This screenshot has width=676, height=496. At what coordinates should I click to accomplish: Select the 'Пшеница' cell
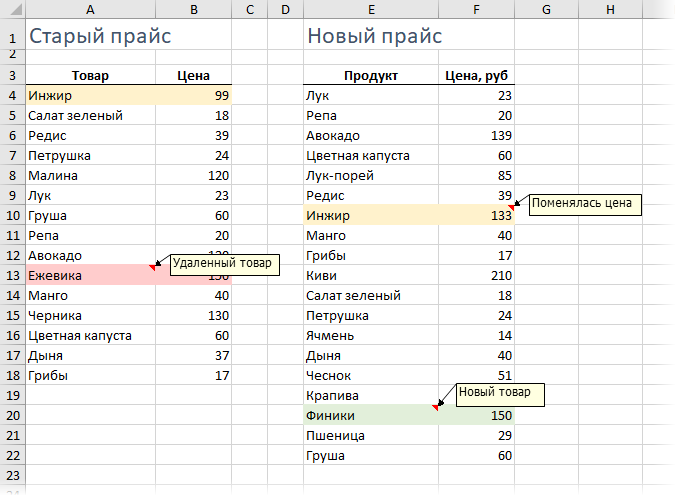click(x=371, y=435)
